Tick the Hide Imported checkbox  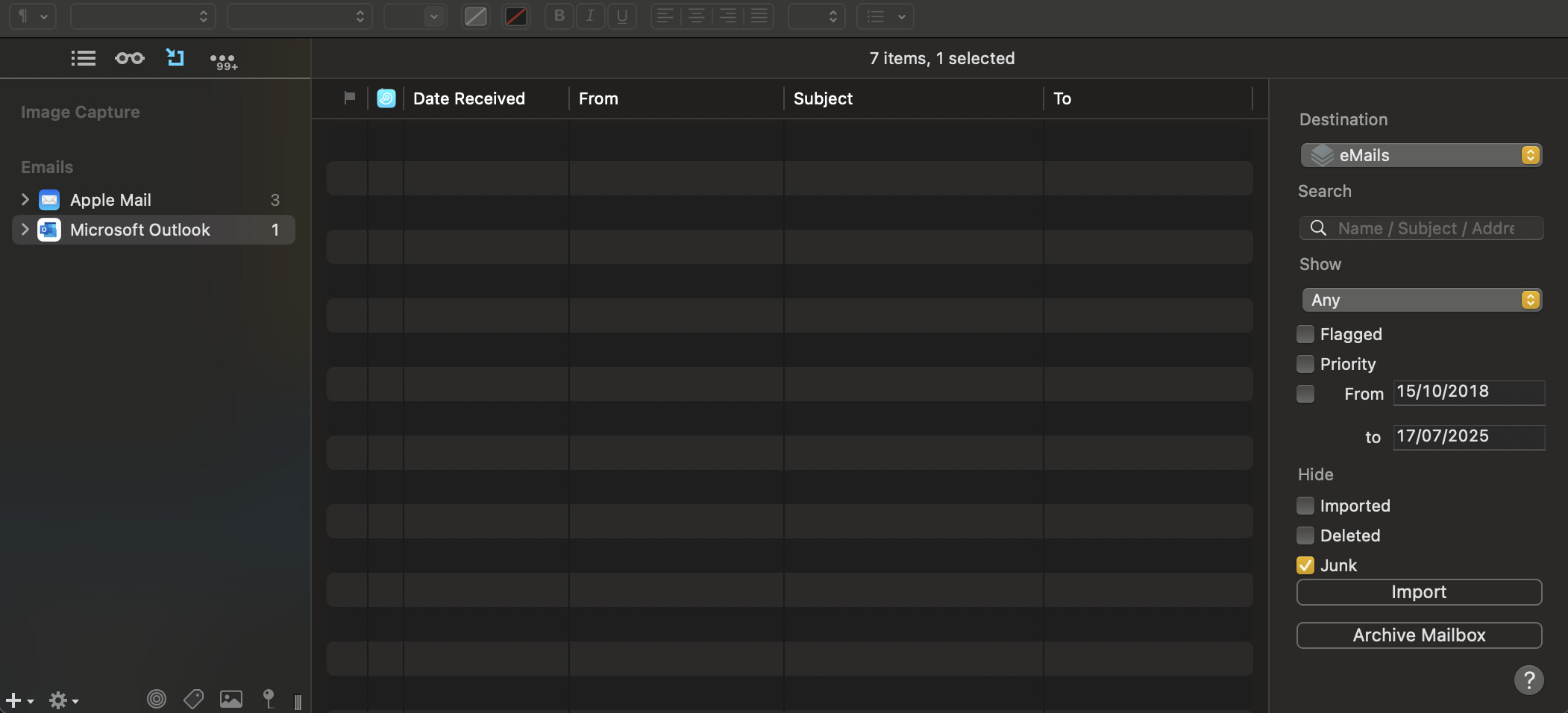click(x=1305, y=506)
